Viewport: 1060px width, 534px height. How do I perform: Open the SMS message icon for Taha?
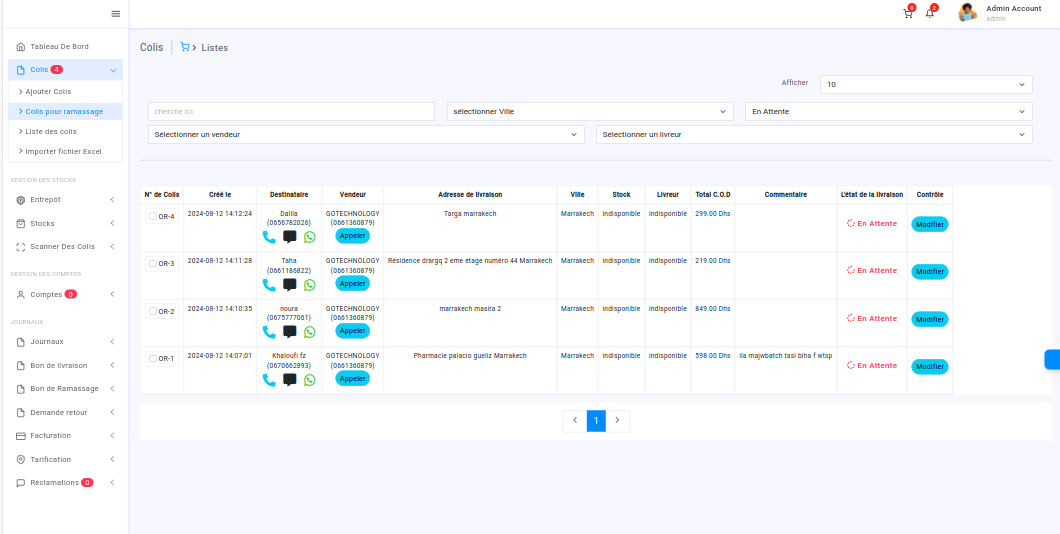(x=289, y=285)
